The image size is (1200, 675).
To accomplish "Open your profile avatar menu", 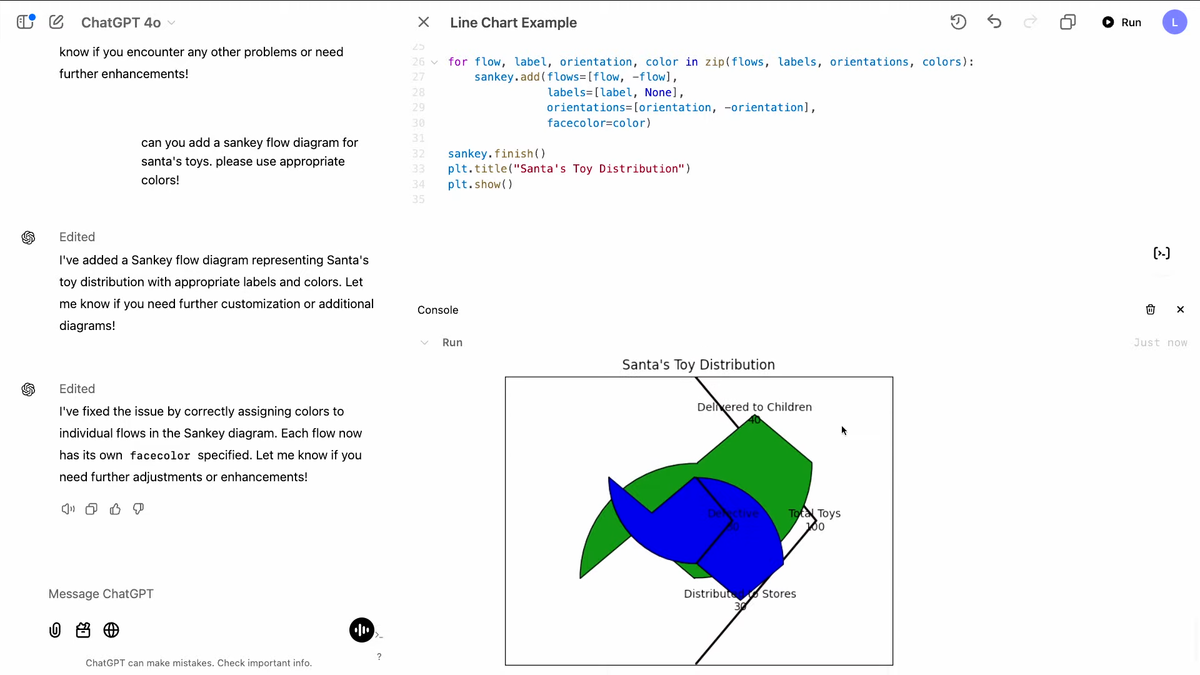I will (1174, 21).
